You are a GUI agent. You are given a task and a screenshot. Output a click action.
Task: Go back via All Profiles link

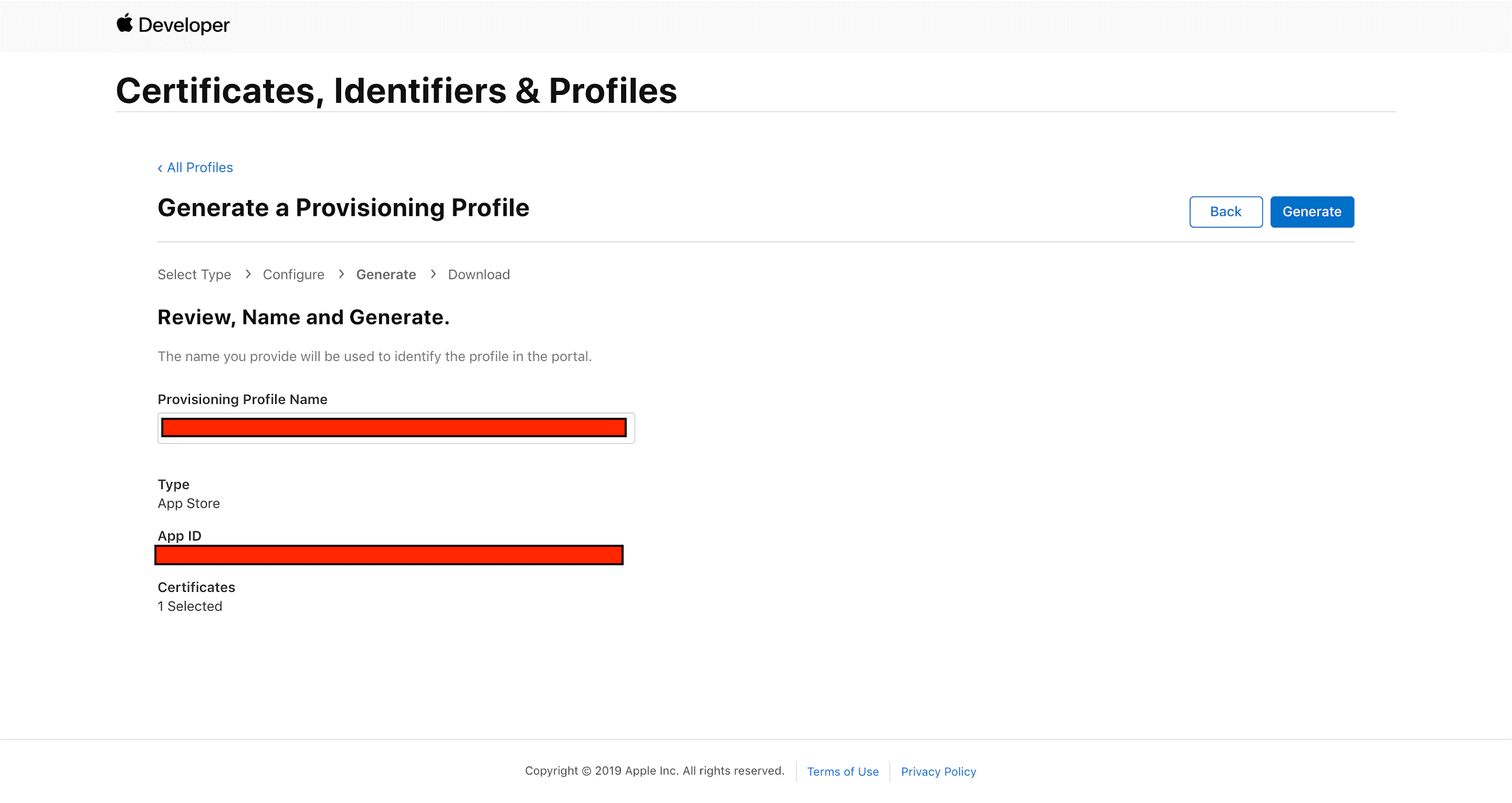tap(195, 167)
